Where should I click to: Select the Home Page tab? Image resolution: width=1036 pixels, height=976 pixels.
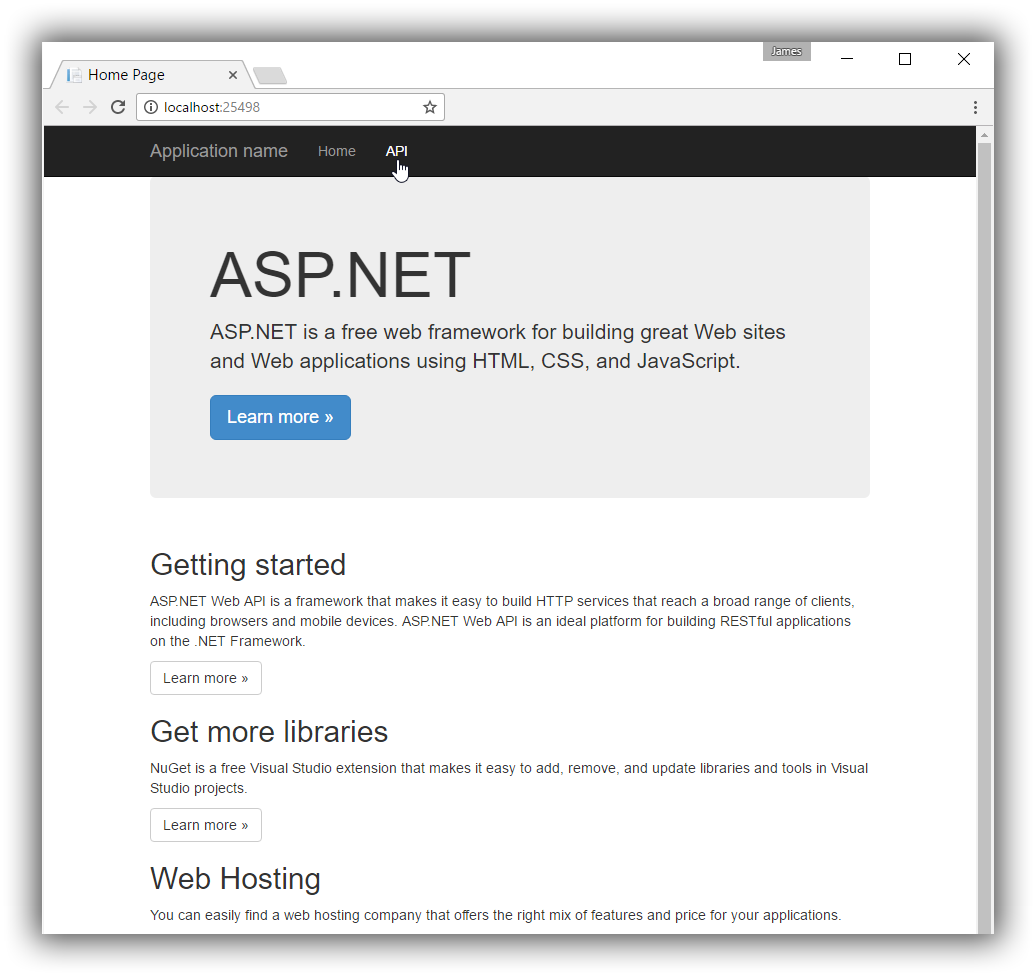coord(151,75)
